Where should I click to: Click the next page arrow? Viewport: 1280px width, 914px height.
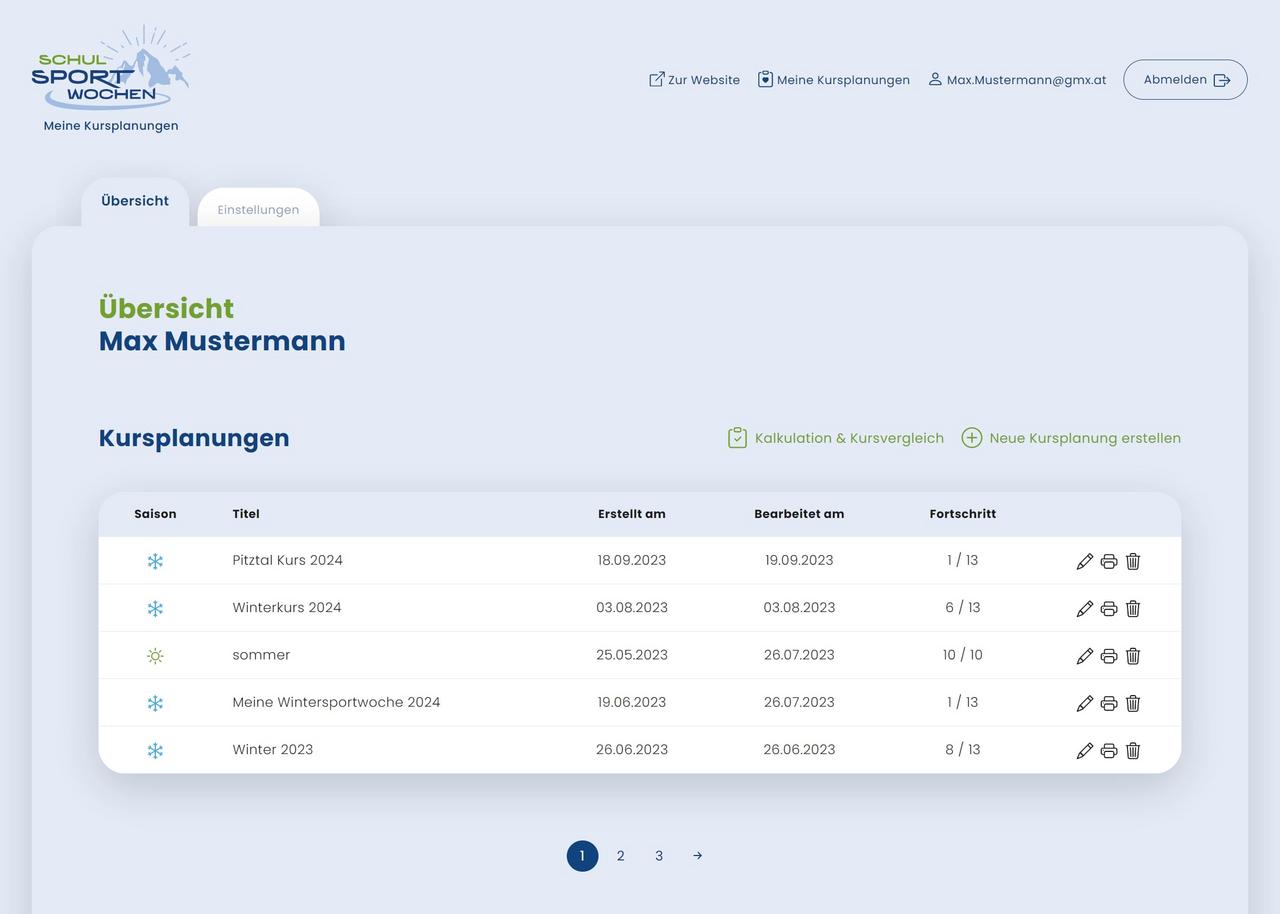(697, 855)
